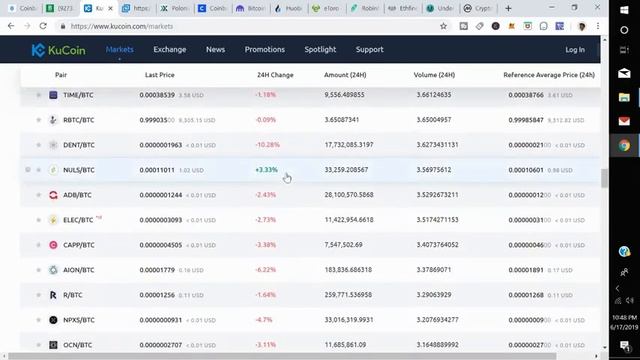Open File Explorer from the taskbar
This screenshot has height=360, width=640.
(624, 97)
